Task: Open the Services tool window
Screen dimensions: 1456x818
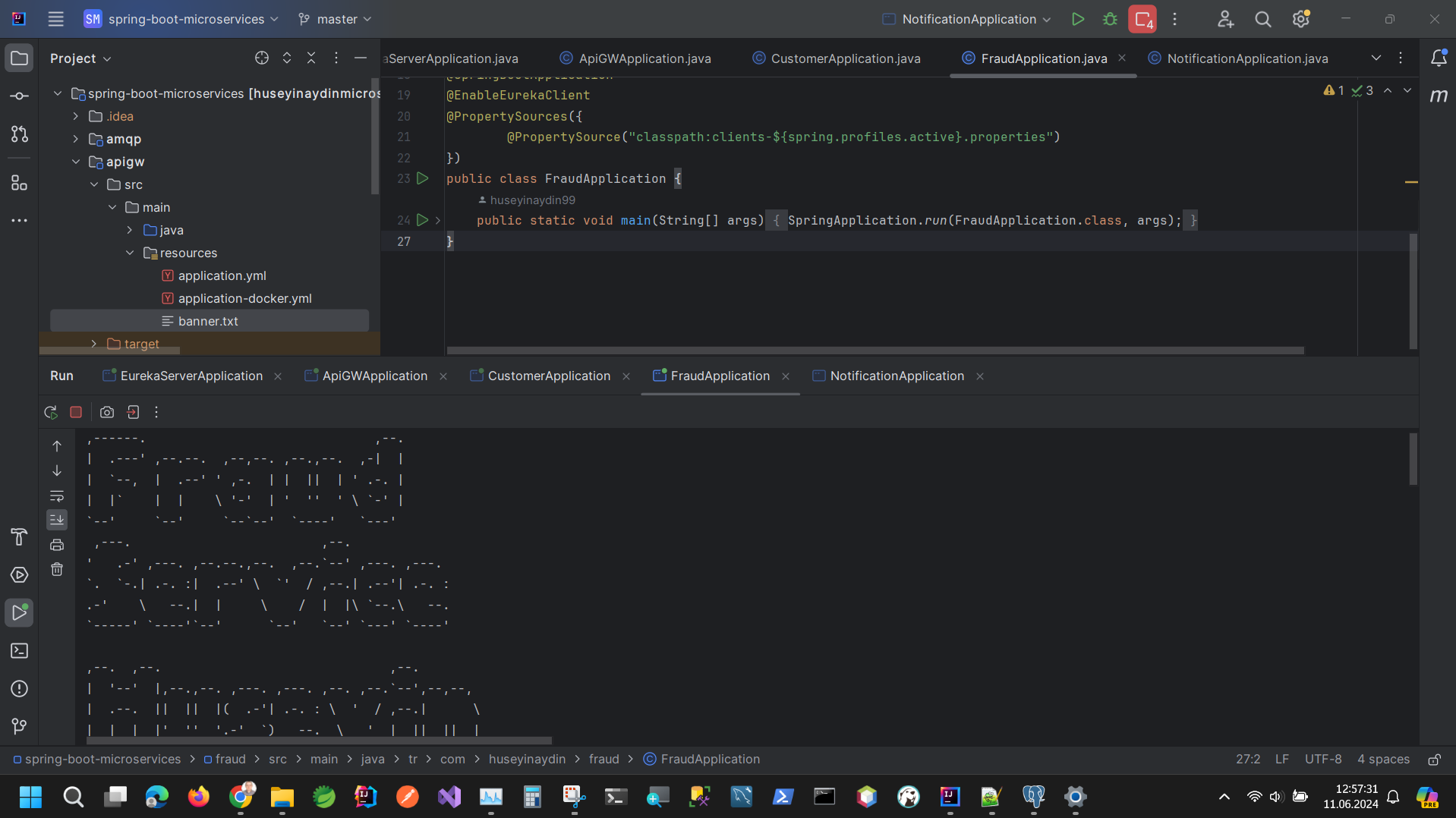Action: point(20,575)
